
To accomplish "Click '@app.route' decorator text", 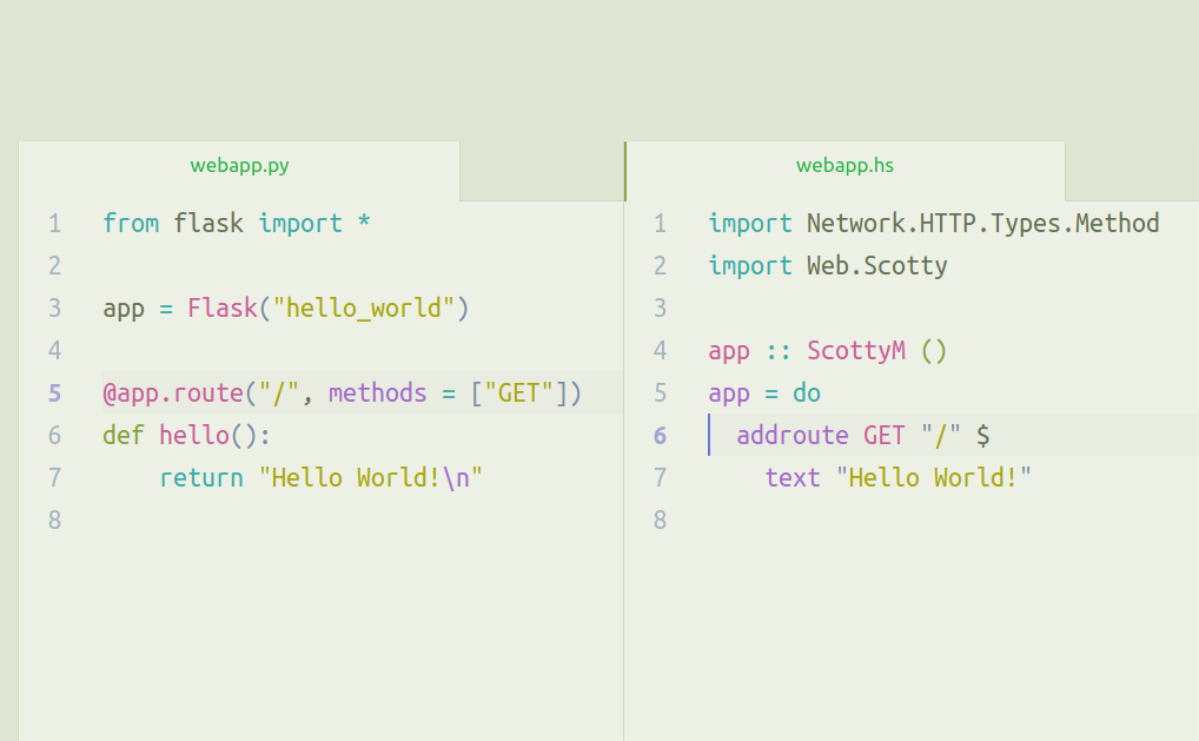I will click(173, 394).
